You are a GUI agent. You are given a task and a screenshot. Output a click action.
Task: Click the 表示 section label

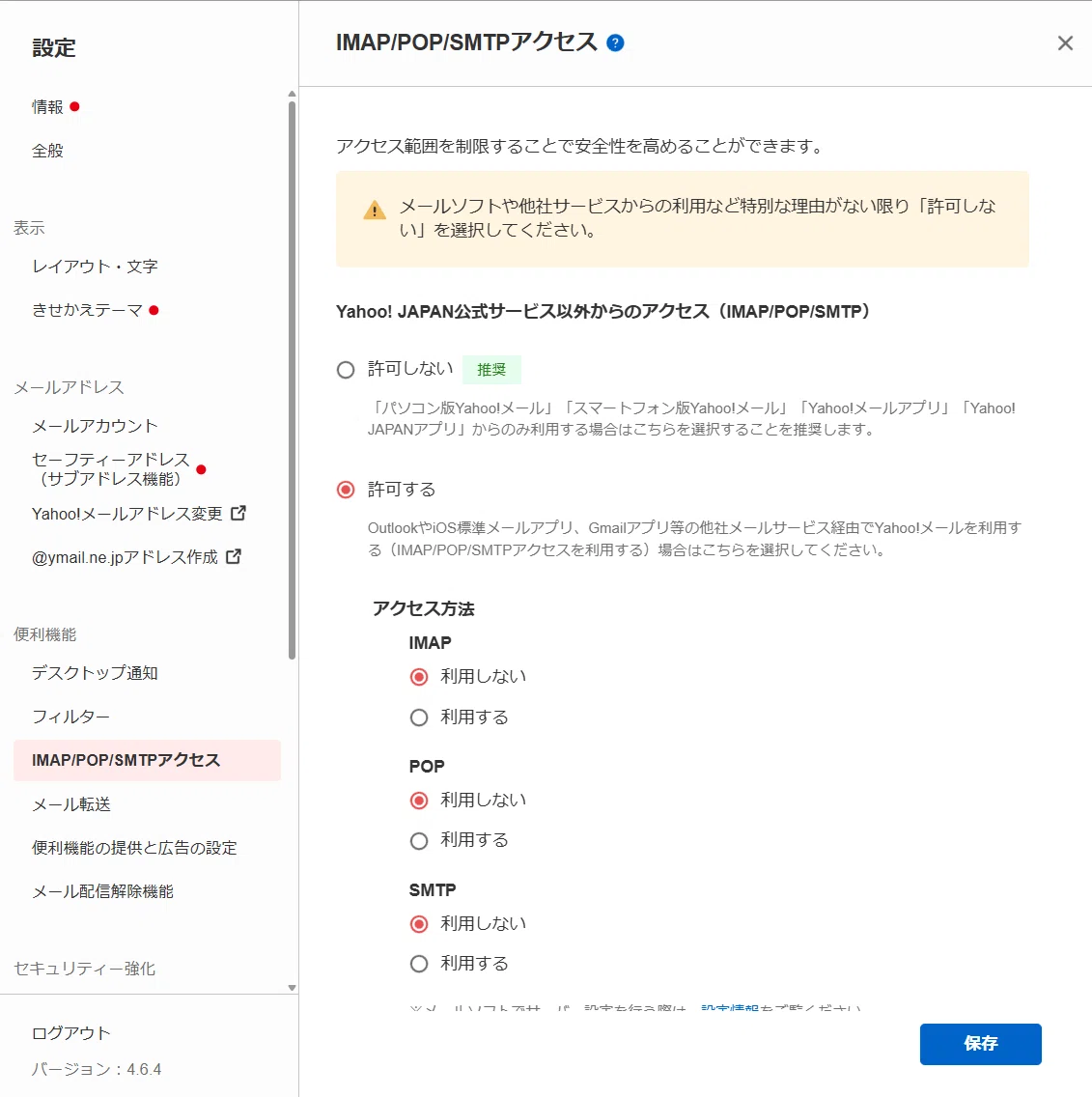click(x=29, y=227)
